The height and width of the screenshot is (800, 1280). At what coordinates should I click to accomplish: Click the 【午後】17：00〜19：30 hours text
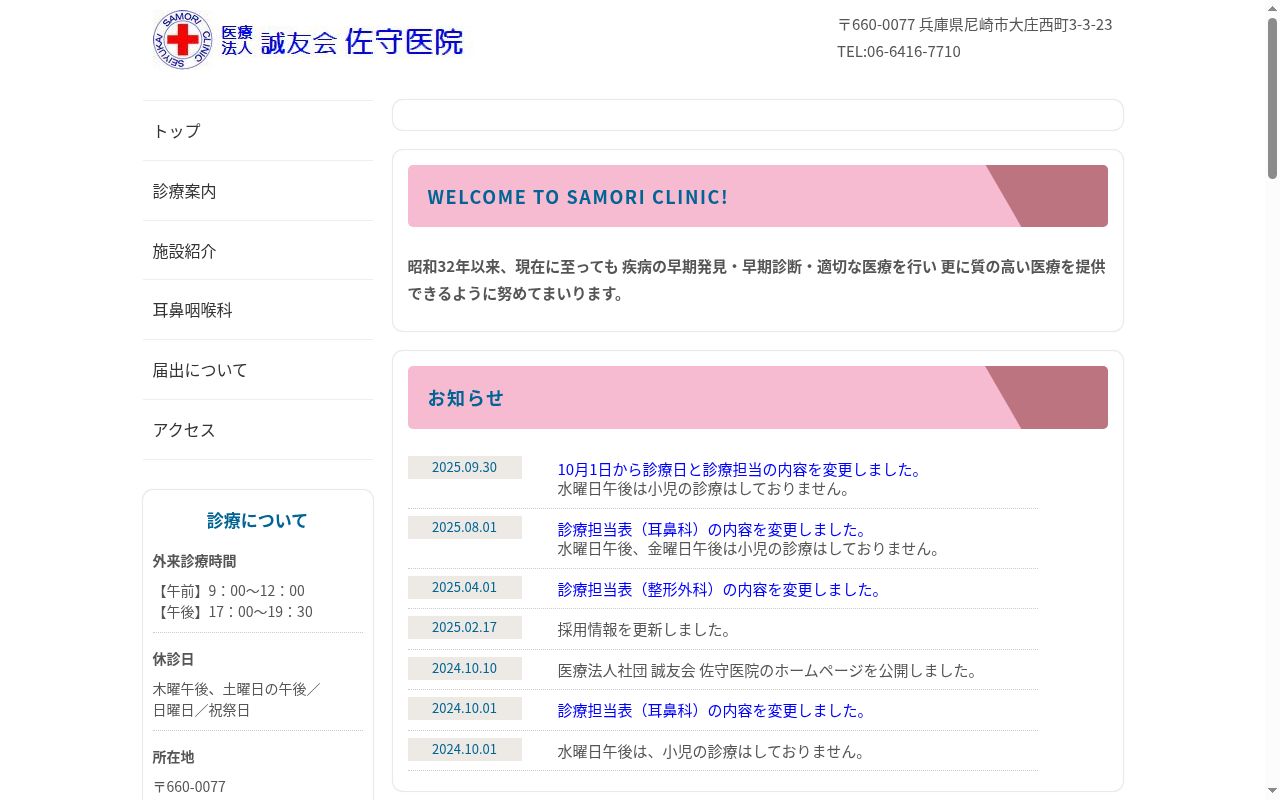coord(233,612)
